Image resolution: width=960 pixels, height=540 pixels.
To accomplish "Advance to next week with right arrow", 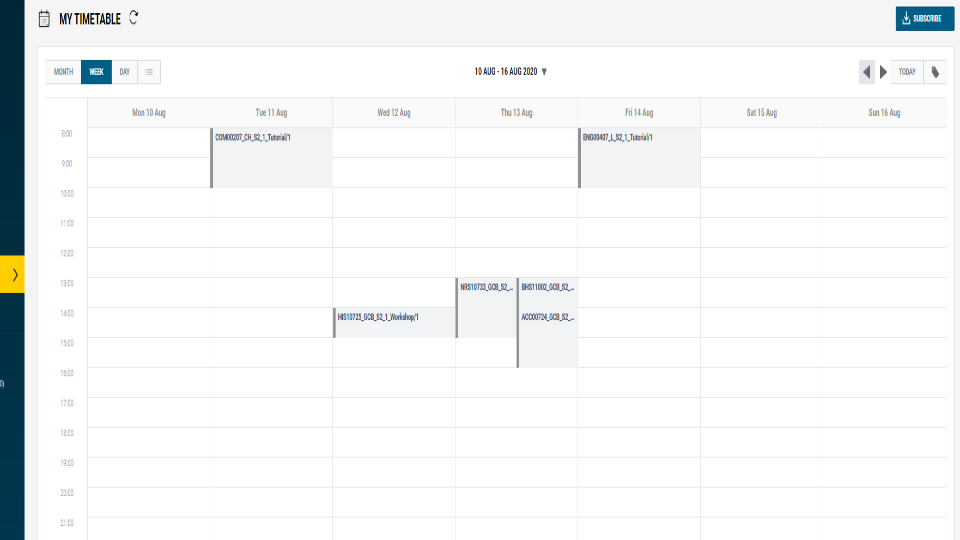I will click(x=883, y=72).
